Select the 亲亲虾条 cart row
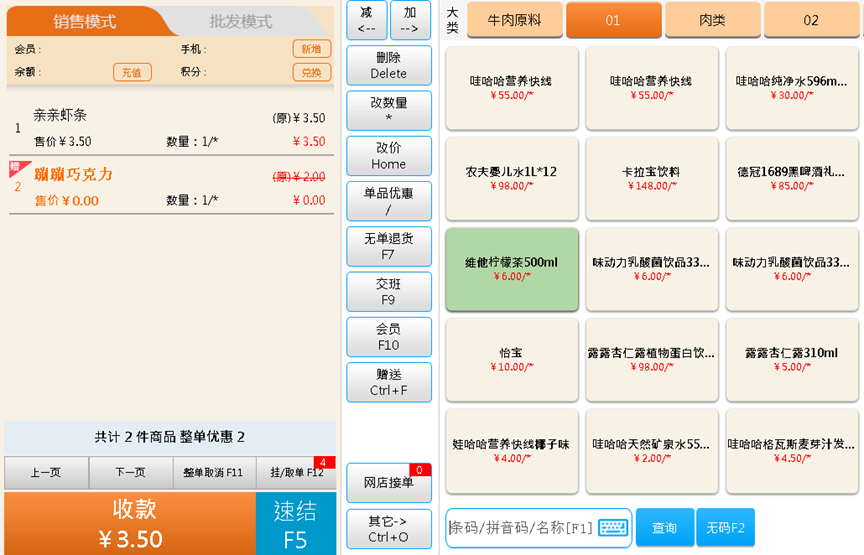The width and height of the screenshot is (864, 555). click(171, 128)
